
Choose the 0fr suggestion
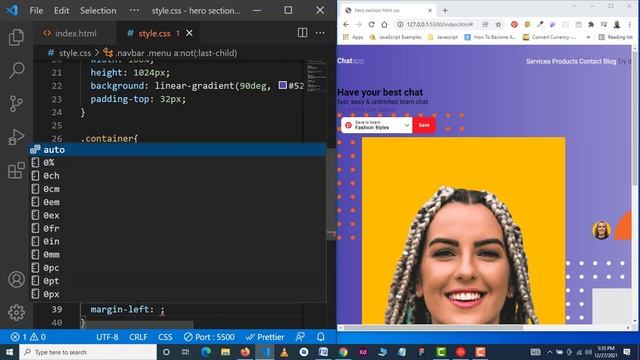pyautogui.click(x=177, y=228)
